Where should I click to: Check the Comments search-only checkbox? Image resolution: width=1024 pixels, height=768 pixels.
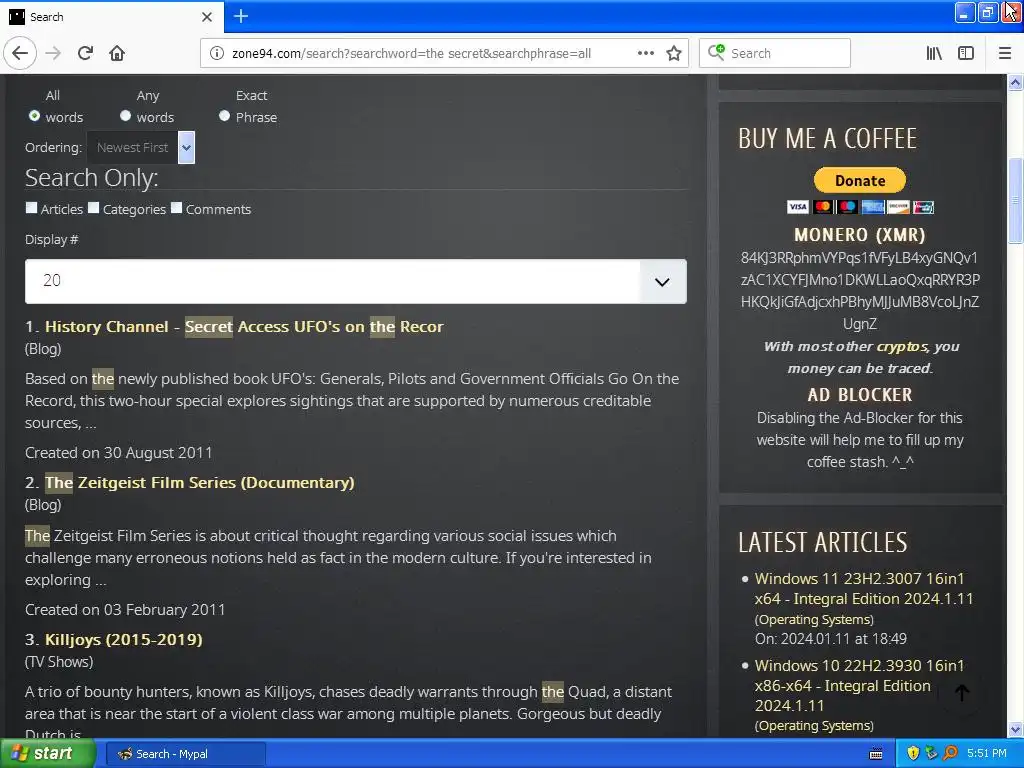(176, 208)
